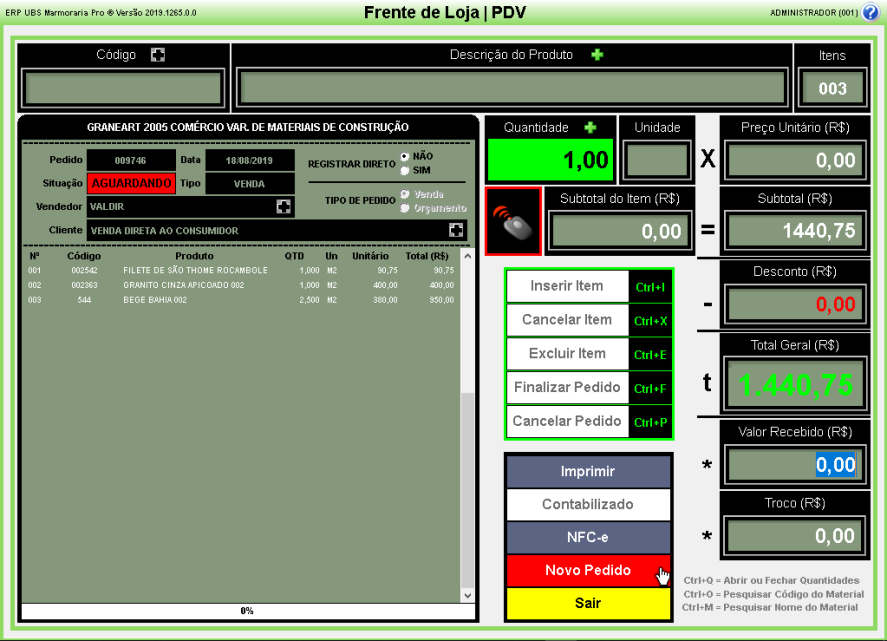The image size is (887, 641).
Task: Click the green plus beside Quantidade
Action: [590, 127]
